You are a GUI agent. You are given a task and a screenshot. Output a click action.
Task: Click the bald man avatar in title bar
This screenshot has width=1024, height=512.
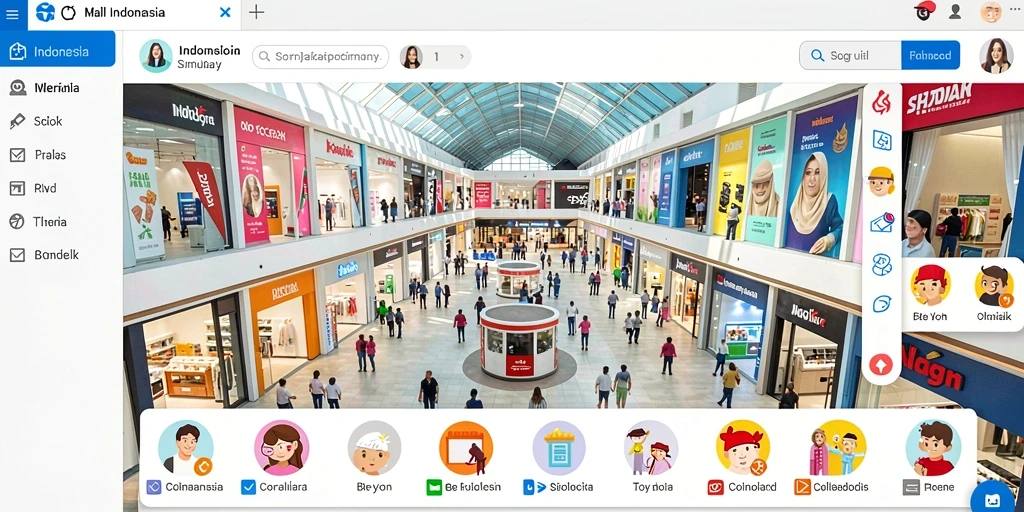point(991,12)
